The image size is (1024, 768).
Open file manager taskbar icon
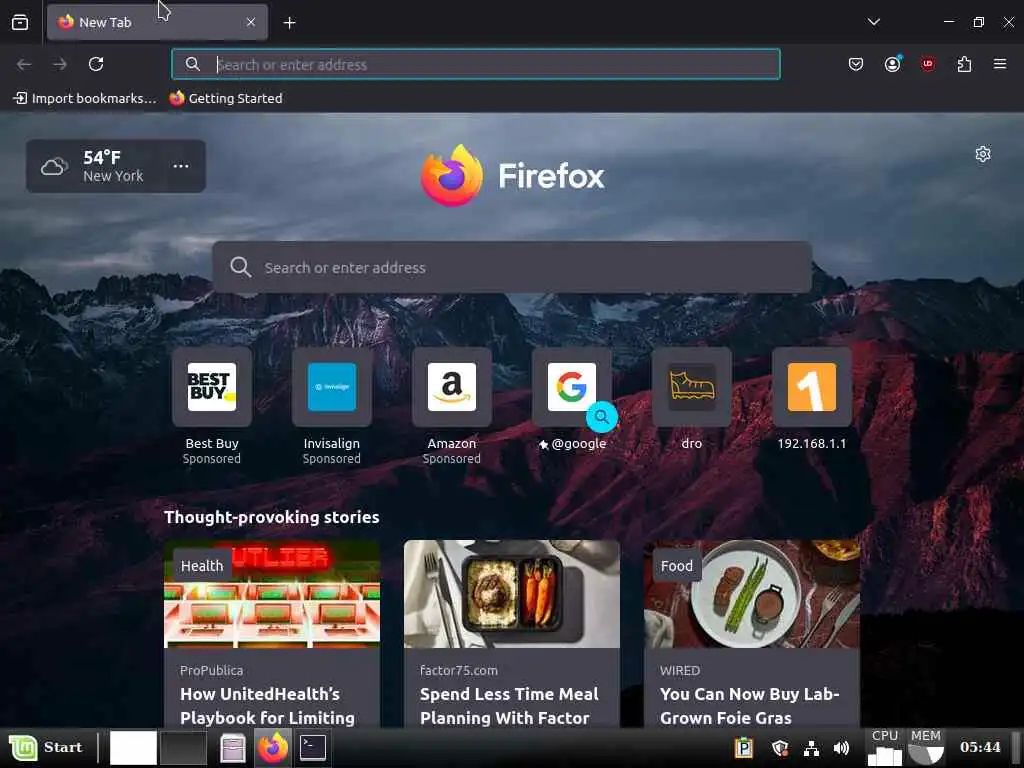[232, 748]
